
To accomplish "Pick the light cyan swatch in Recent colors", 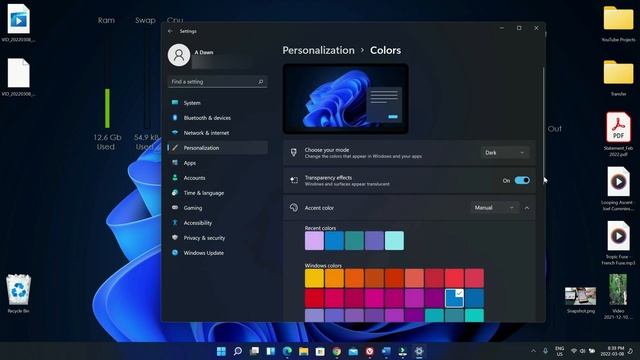I will tap(394, 240).
